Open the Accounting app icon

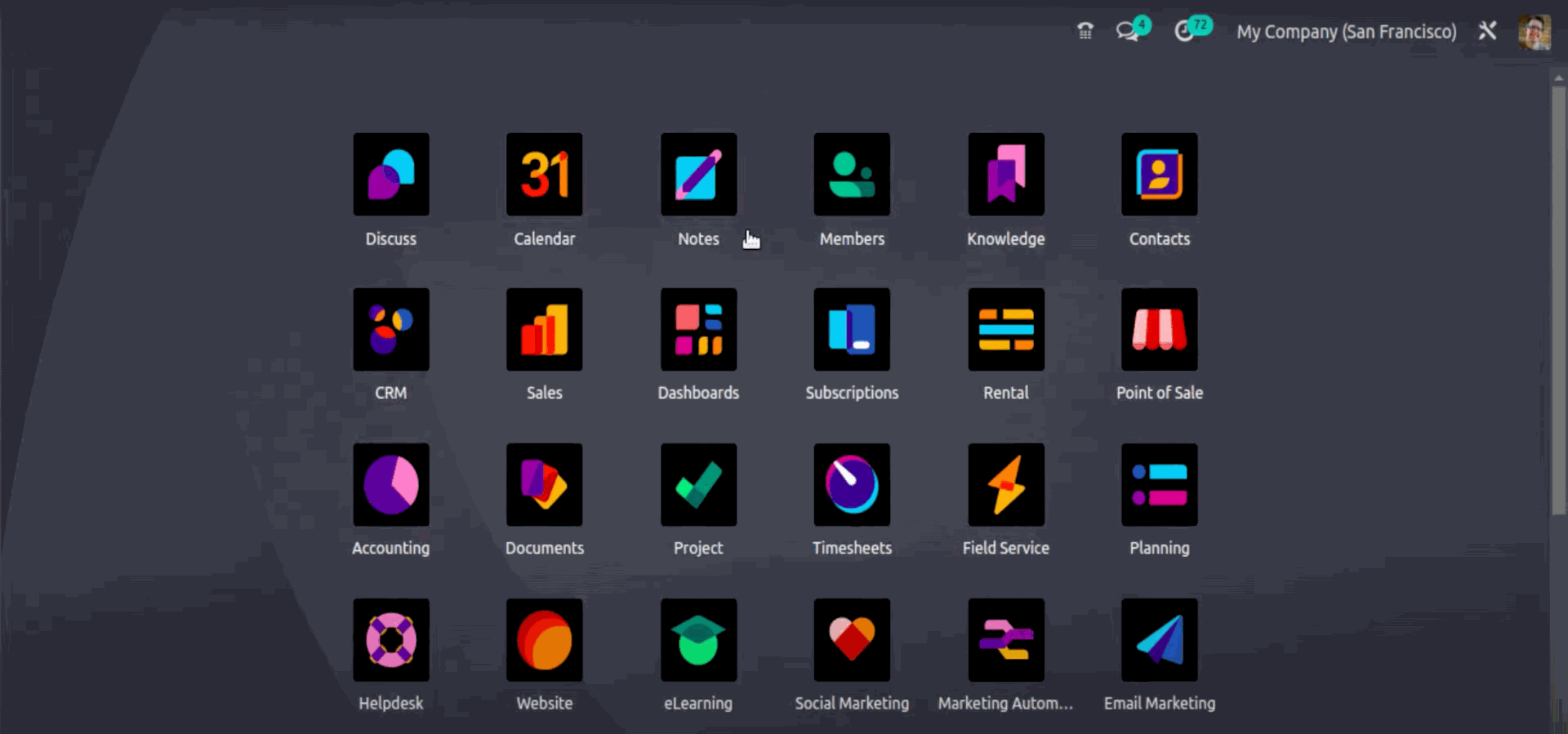coord(390,485)
